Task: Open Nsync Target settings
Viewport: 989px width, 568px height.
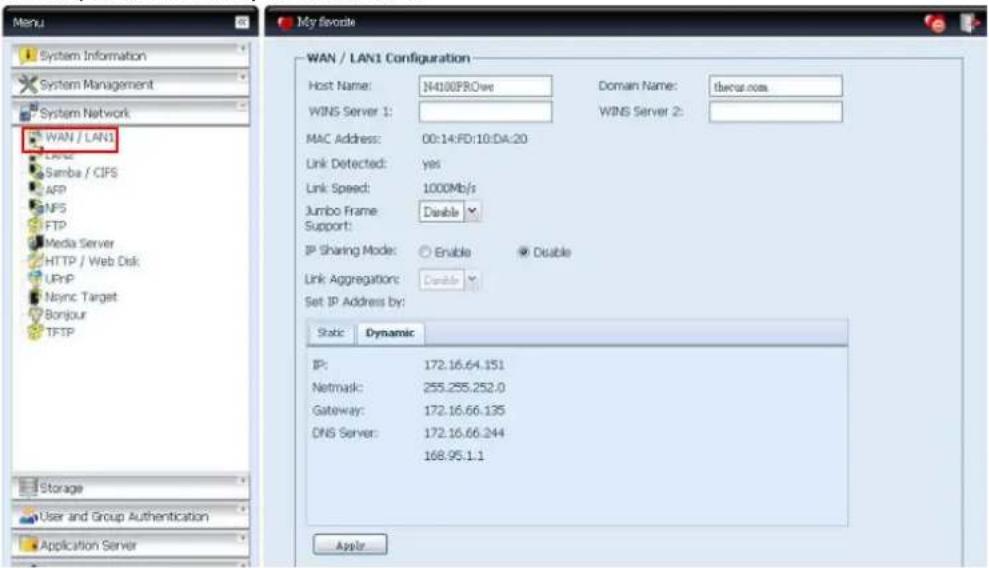Action: [81, 296]
